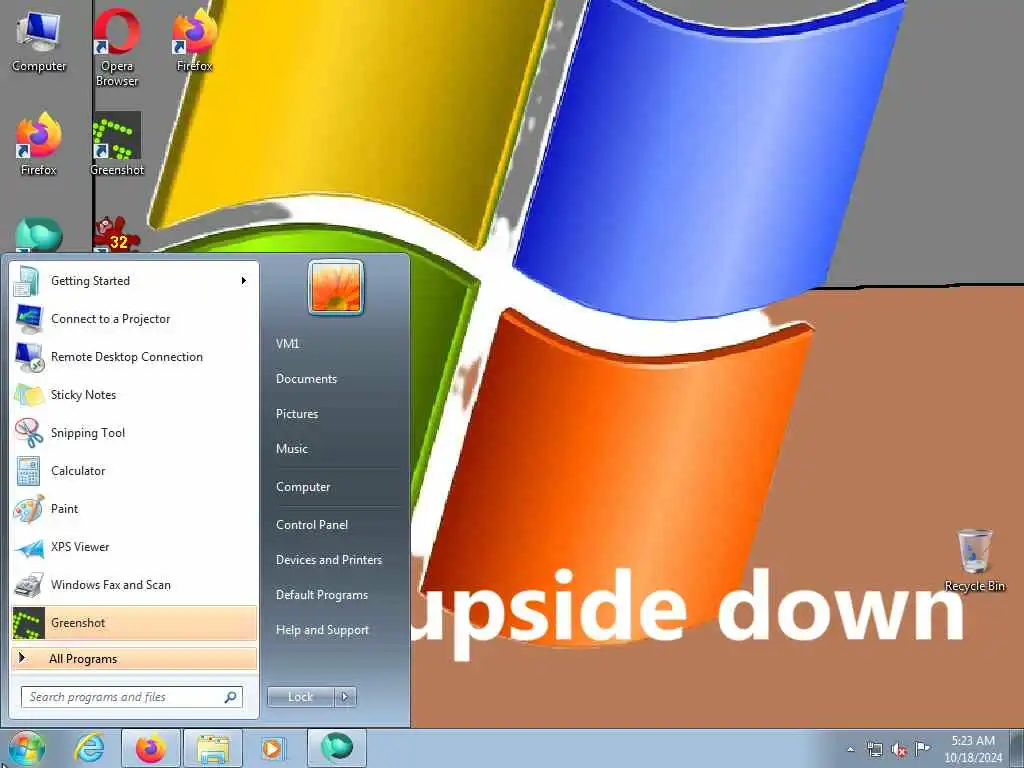The image size is (1024, 768).
Task: Open Computer from the Start menu right pane
Action: 303,487
